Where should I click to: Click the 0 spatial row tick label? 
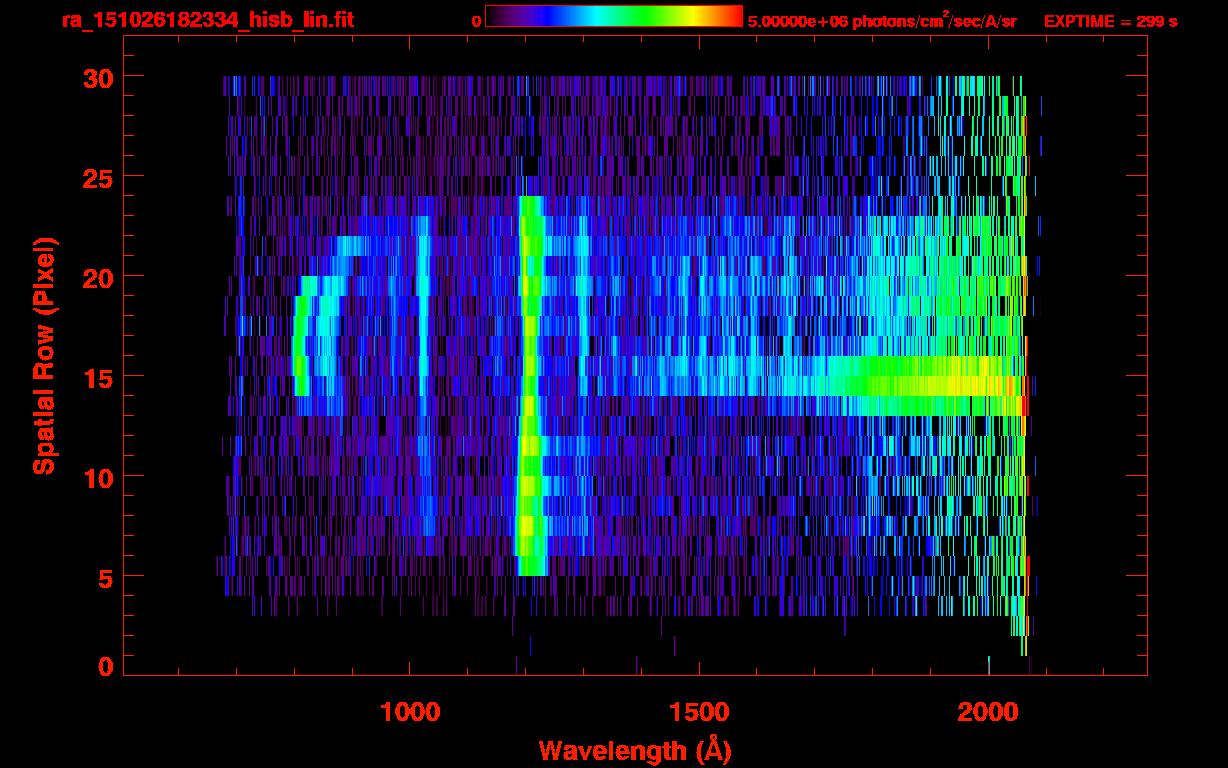pyautogui.click(x=105, y=666)
